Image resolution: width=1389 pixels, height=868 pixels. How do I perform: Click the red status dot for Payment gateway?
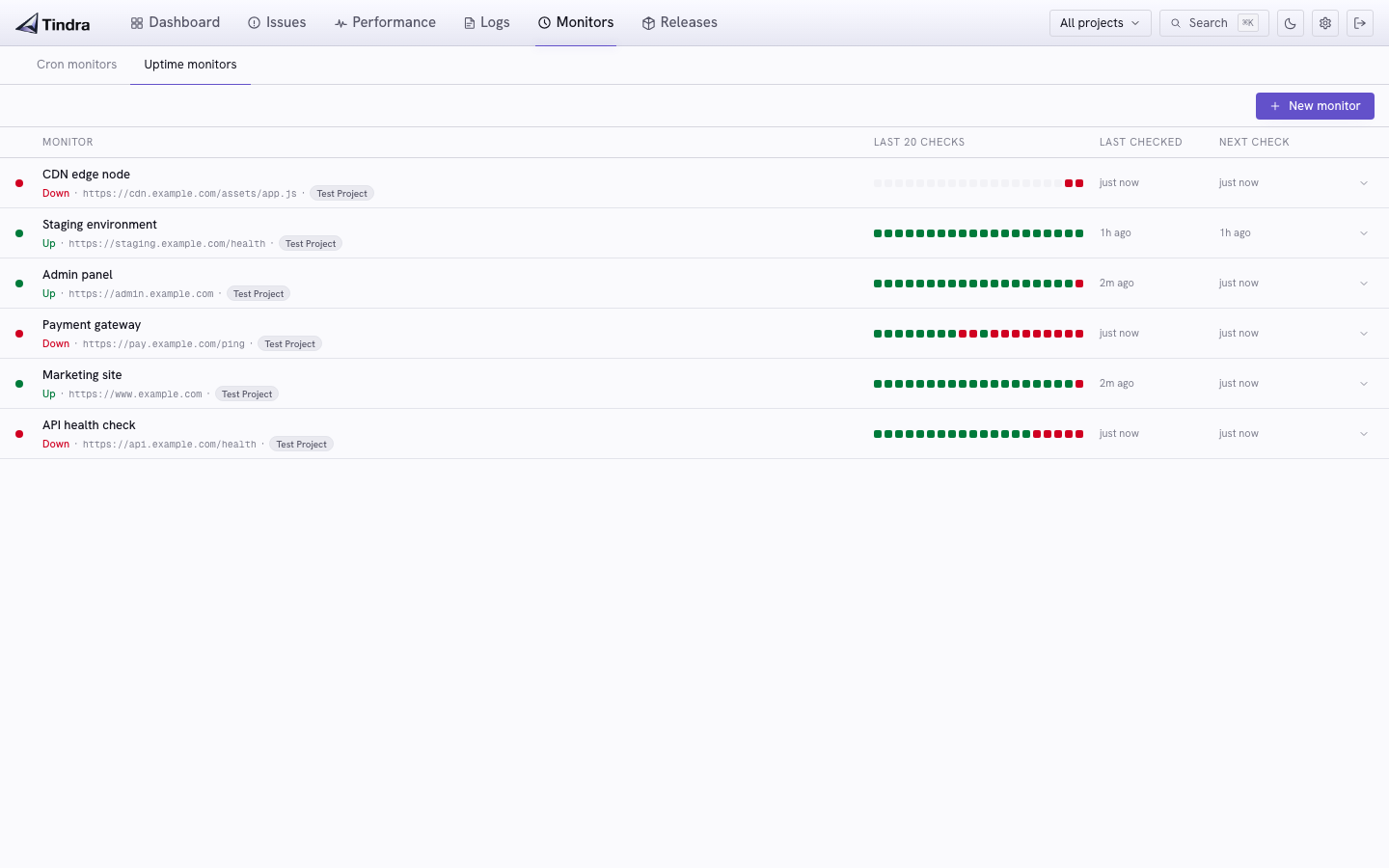[x=19, y=334]
